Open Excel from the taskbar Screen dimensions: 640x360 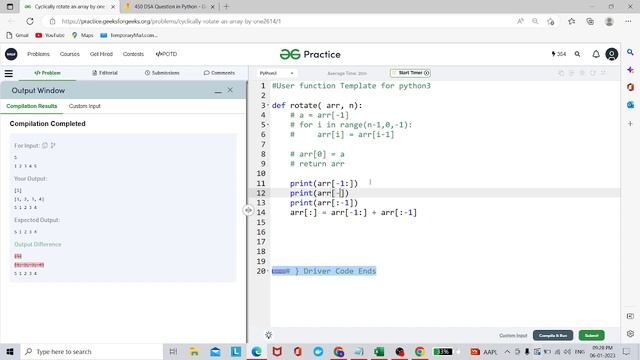click(379, 351)
